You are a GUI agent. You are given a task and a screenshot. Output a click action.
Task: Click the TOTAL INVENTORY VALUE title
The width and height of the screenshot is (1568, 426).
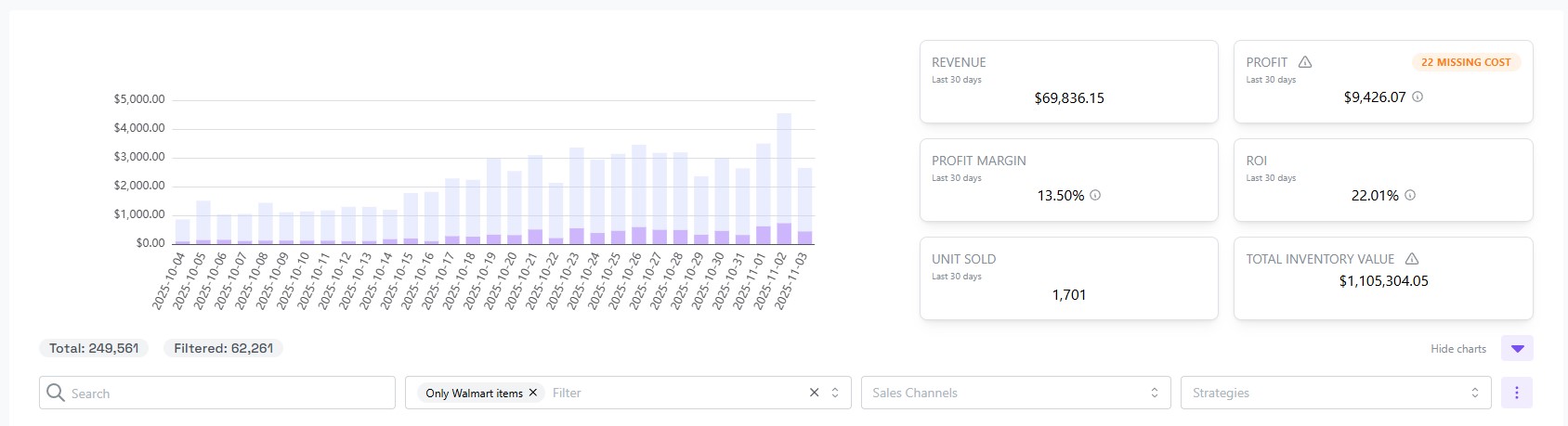pyautogui.click(x=1320, y=259)
